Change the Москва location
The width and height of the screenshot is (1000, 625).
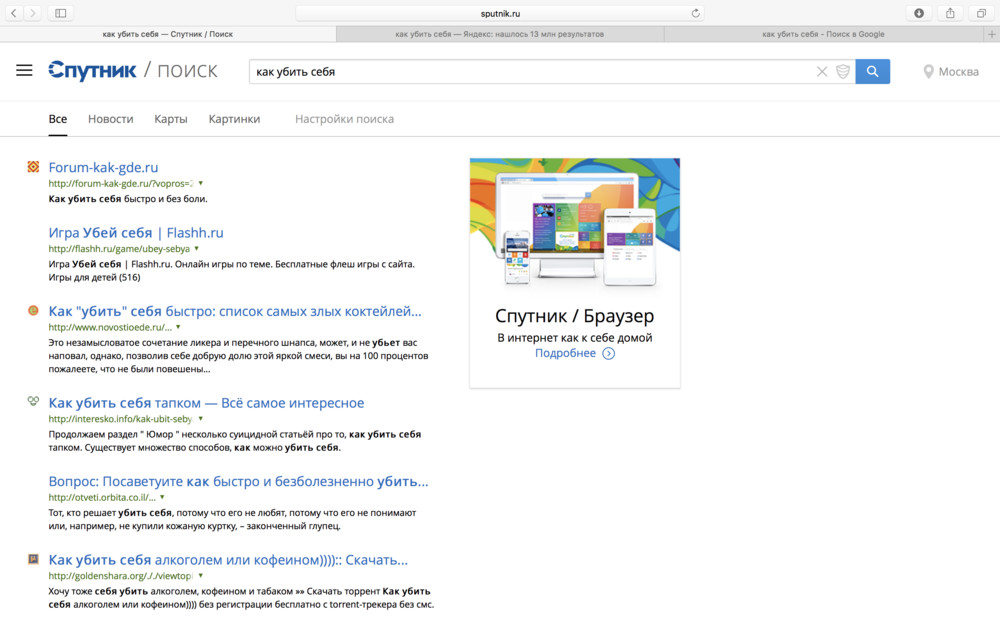tap(959, 71)
